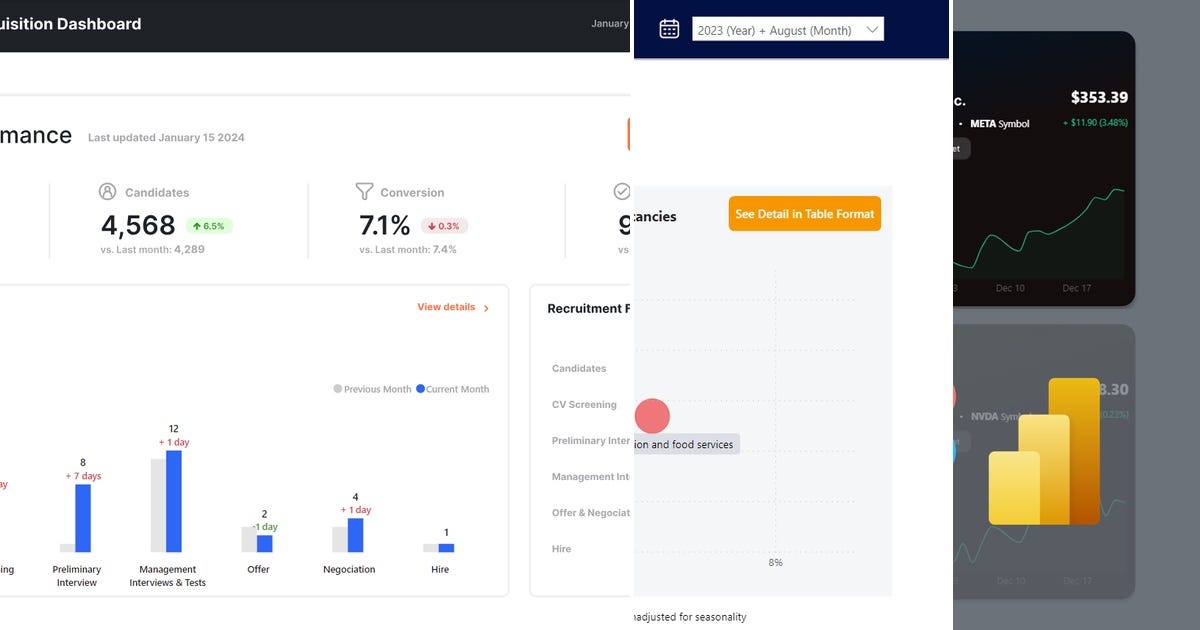The image size is (1200, 630).
Task: Click the calendar icon in the navy header
Action: (x=667, y=29)
